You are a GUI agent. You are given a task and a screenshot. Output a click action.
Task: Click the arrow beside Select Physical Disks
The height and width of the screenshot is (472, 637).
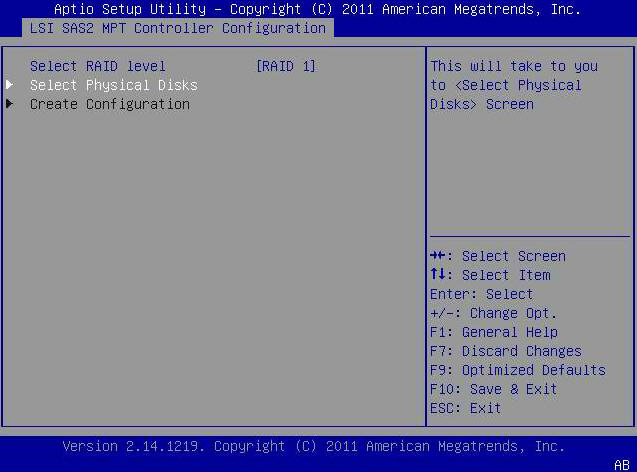coord(10,85)
